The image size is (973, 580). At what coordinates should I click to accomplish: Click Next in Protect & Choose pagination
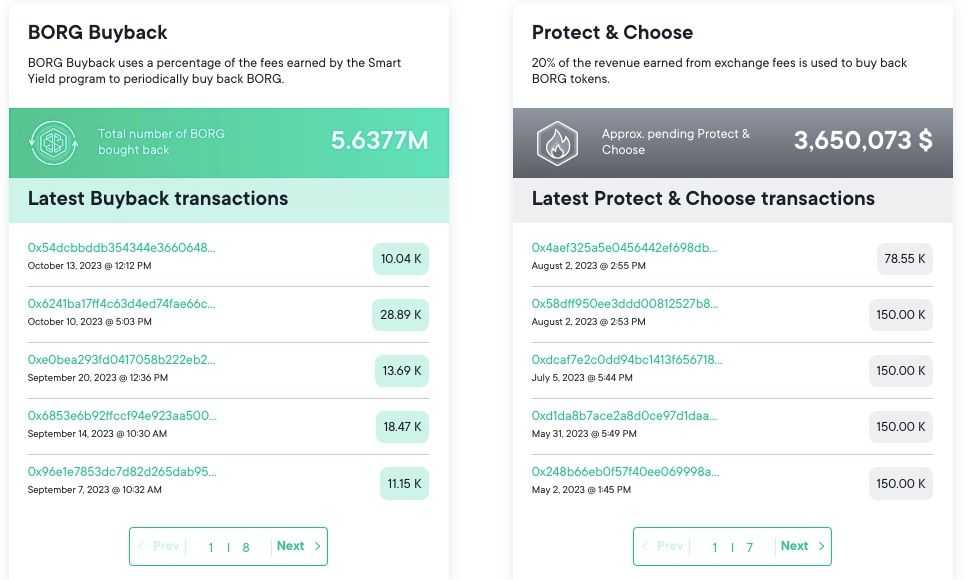794,546
